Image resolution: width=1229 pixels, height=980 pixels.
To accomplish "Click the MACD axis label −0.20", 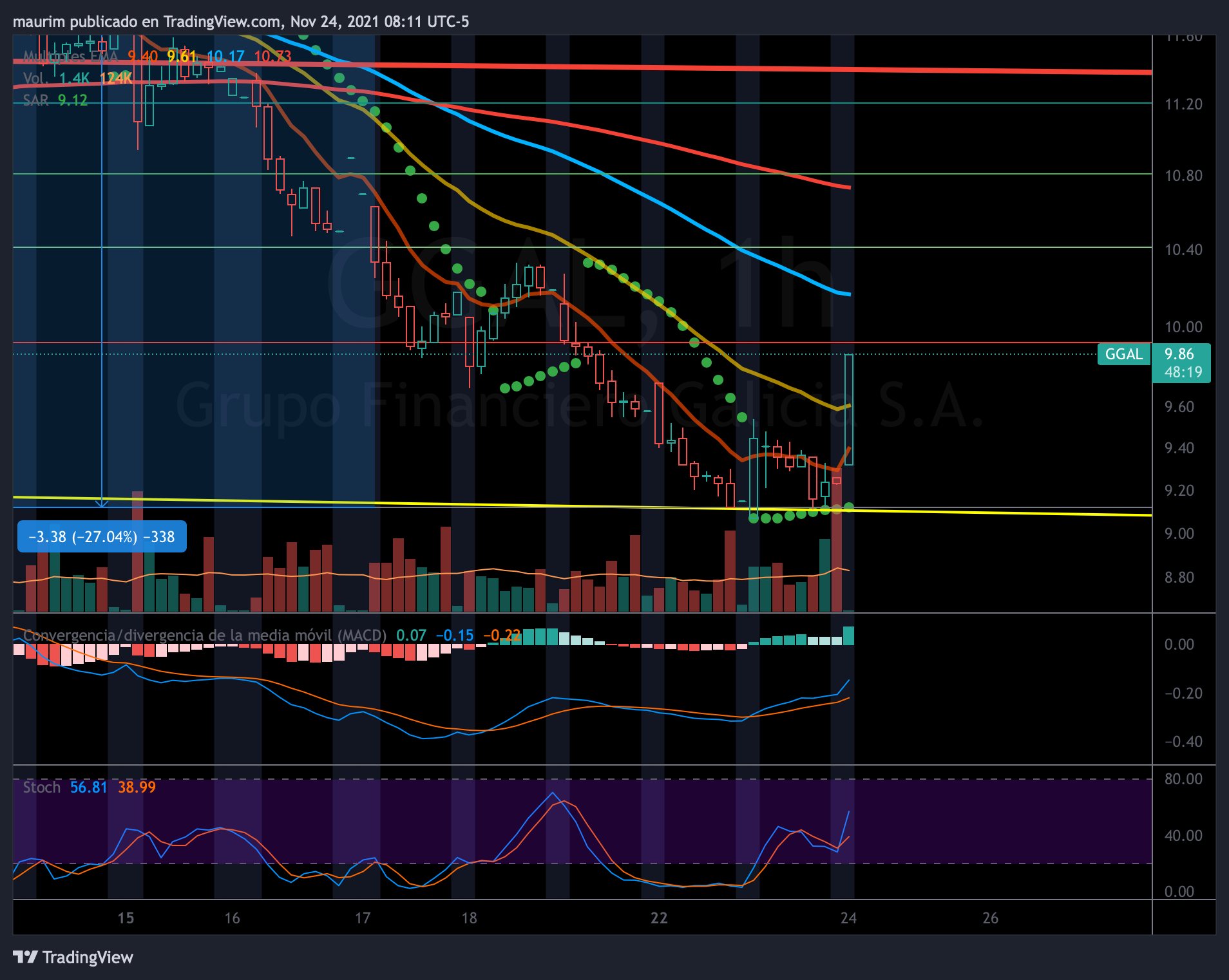I will [x=1183, y=693].
